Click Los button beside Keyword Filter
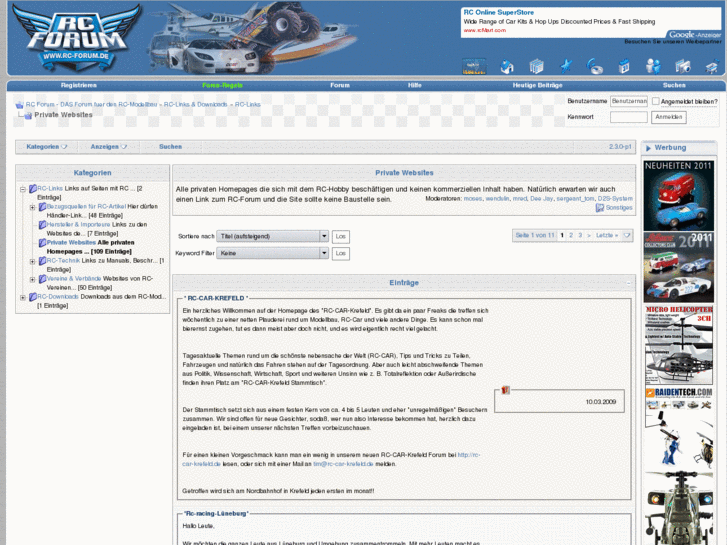The height and width of the screenshot is (545, 727). coord(341,254)
